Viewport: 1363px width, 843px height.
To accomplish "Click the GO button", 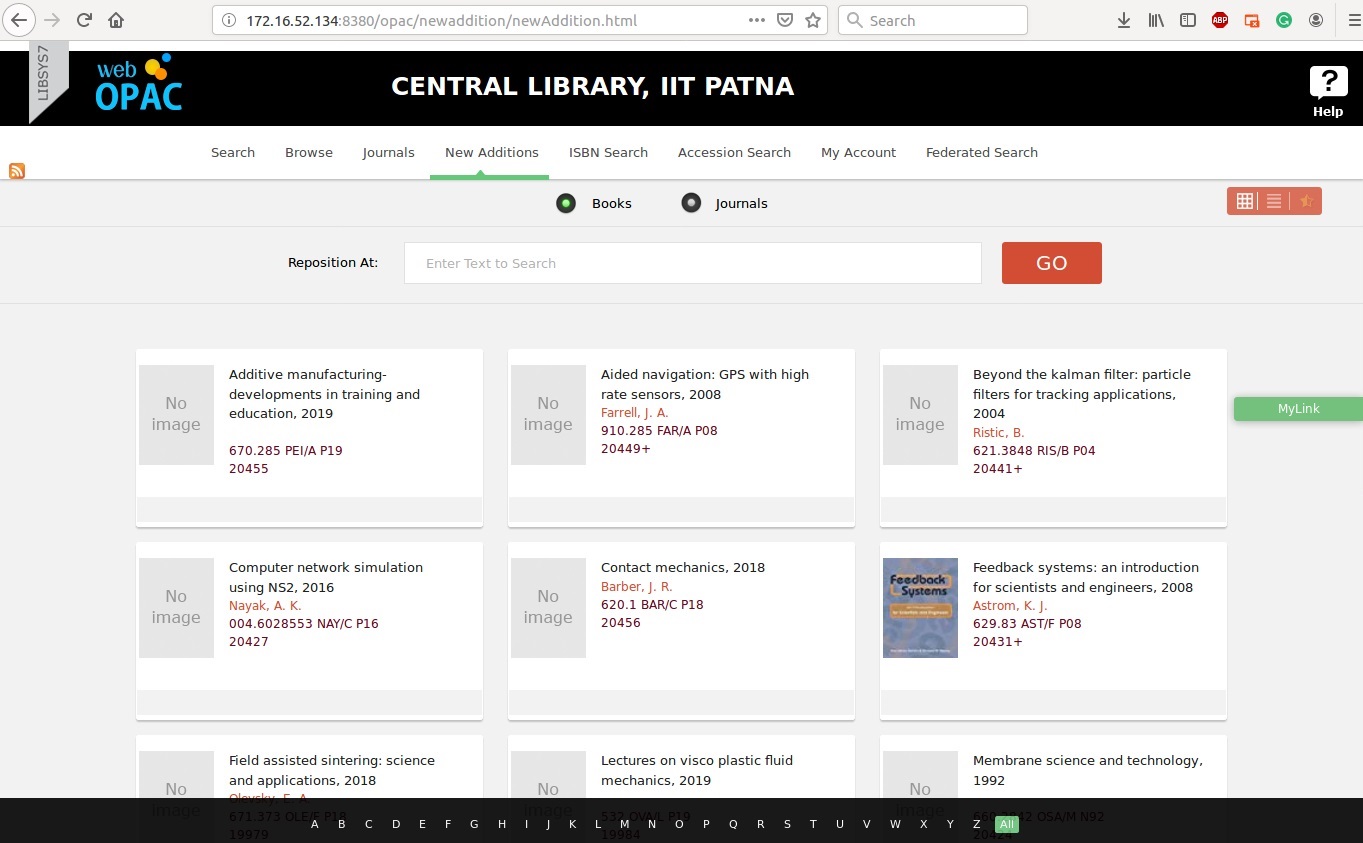I will 1052,263.
